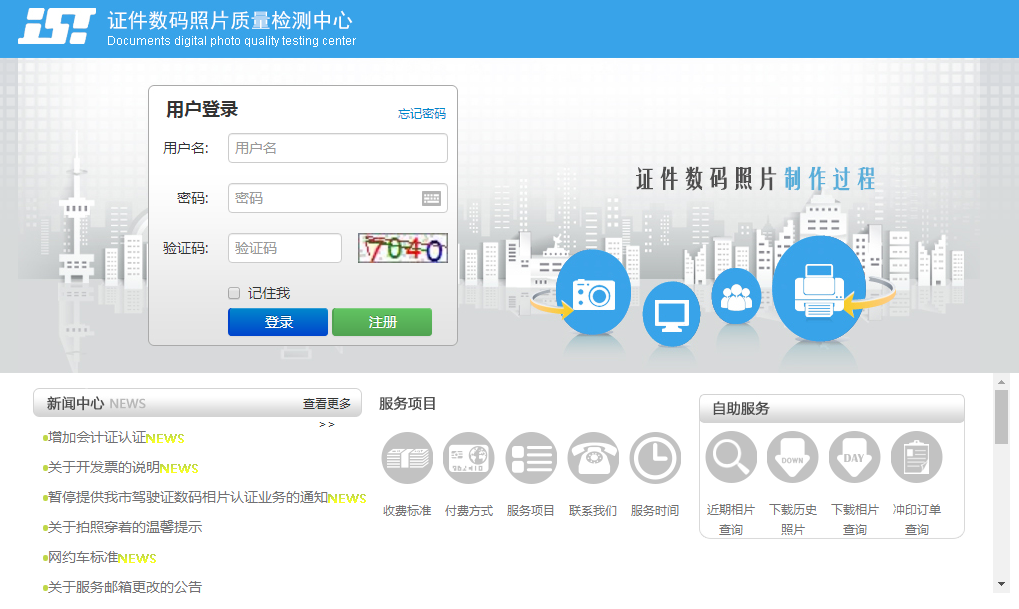Open the 近期相片查询 magnifier icon
The image size is (1019, 609).
(x=731, y=457)
